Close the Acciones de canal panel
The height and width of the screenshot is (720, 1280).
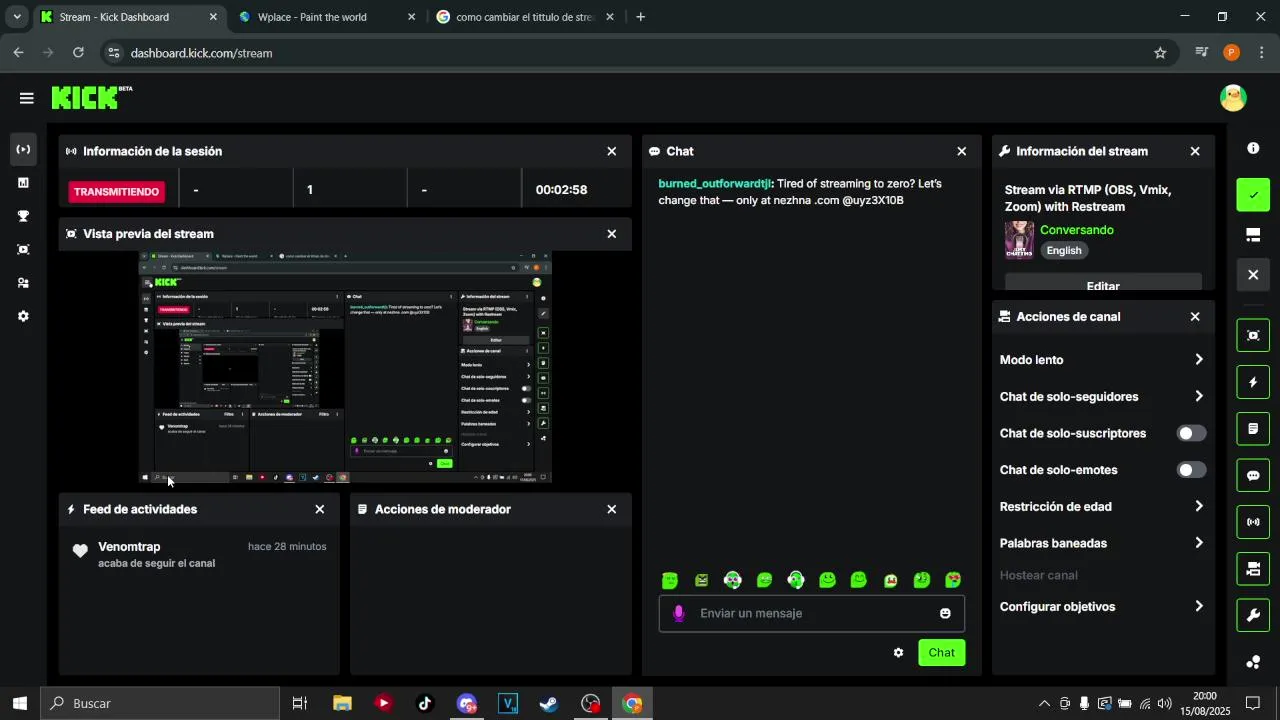point(1195,316)
